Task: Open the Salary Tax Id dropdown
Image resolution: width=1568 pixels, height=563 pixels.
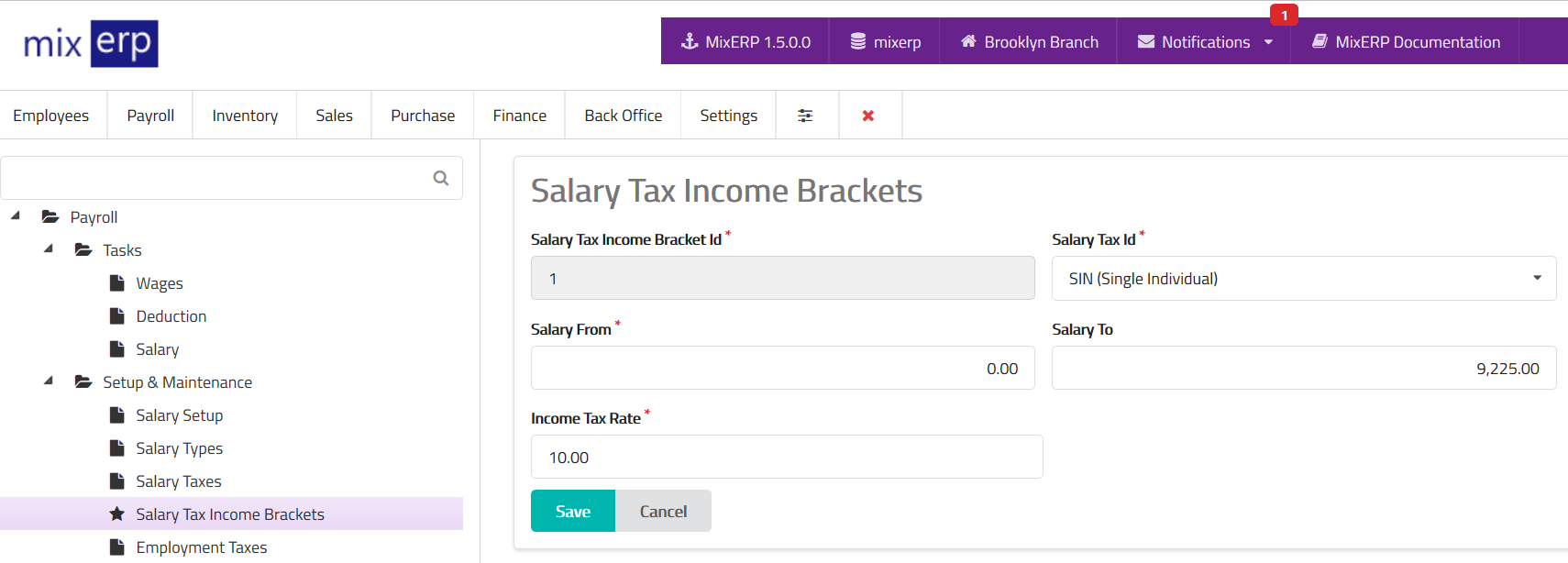Action: 1303,279
